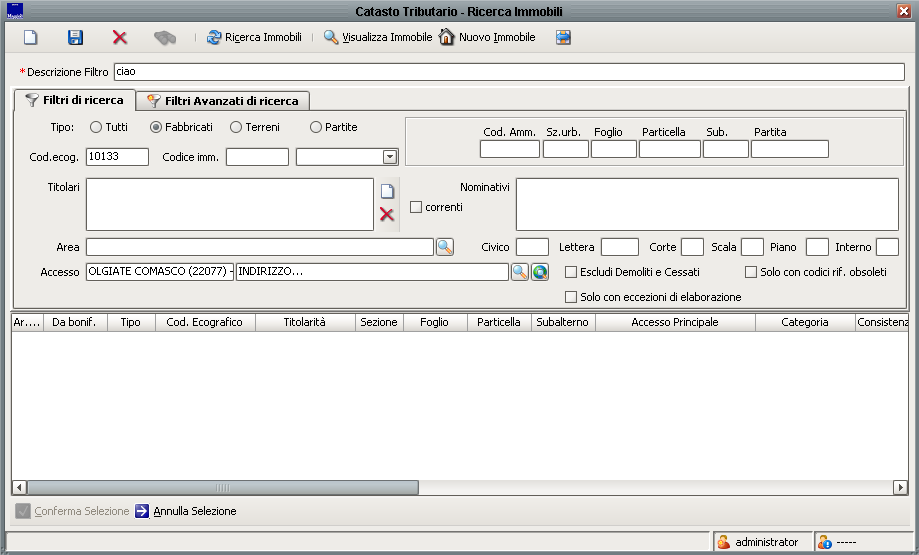Check Solo con eccezioni di elaborazione
This screenshot has width=919, height=555.
571,297
